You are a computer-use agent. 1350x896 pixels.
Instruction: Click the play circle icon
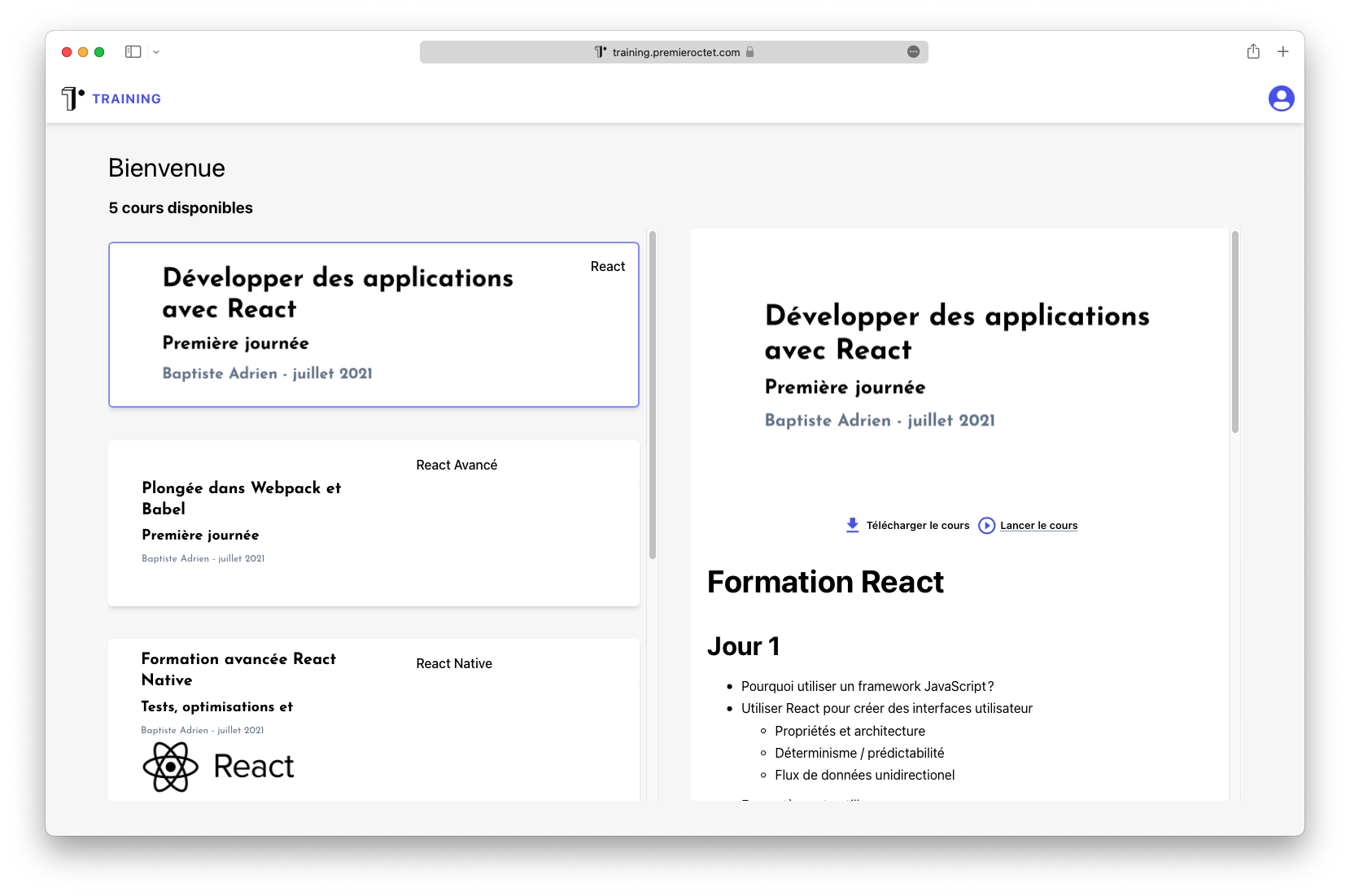coord(986,526)
